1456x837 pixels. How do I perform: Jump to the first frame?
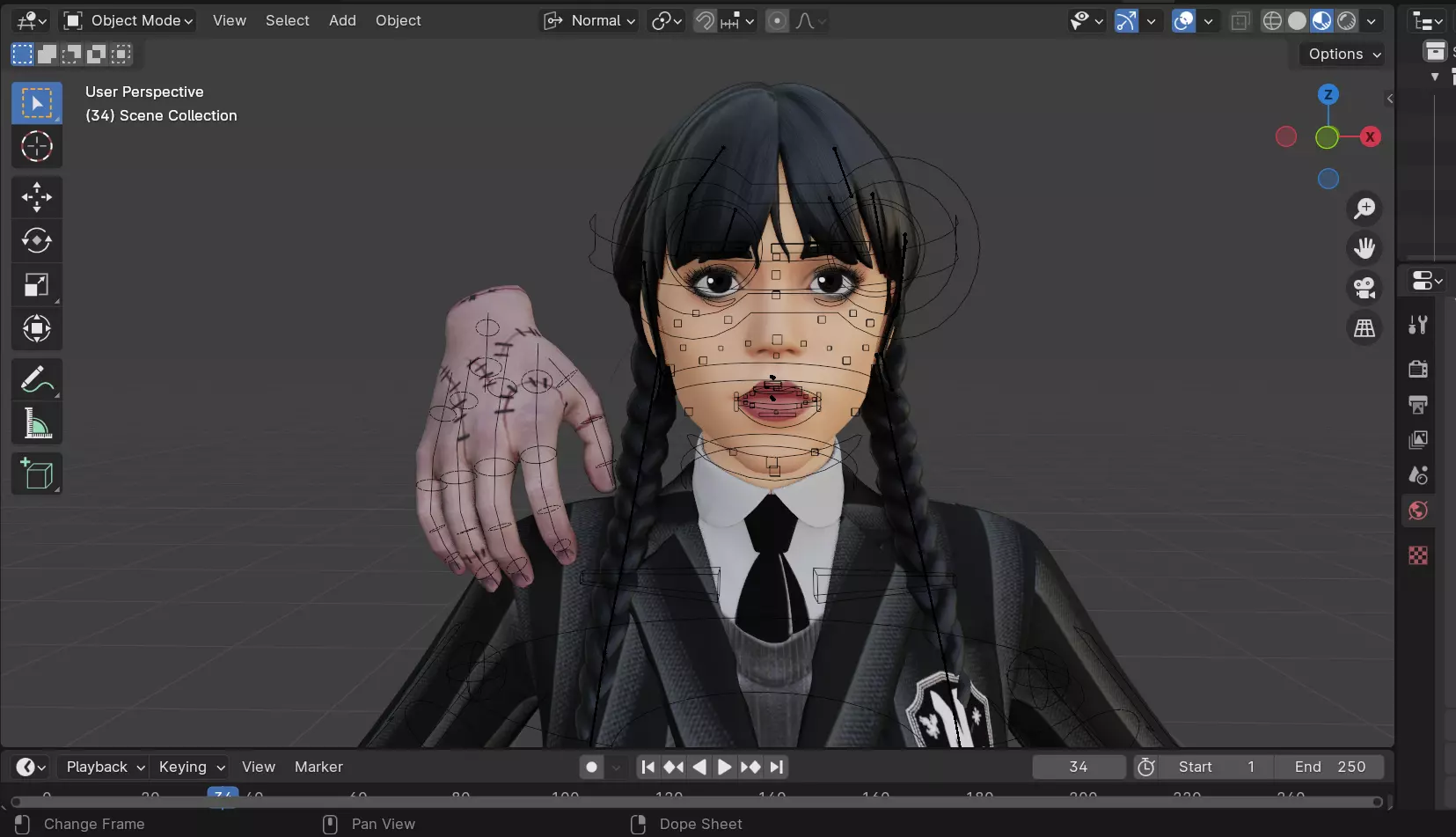coord(648,767)
